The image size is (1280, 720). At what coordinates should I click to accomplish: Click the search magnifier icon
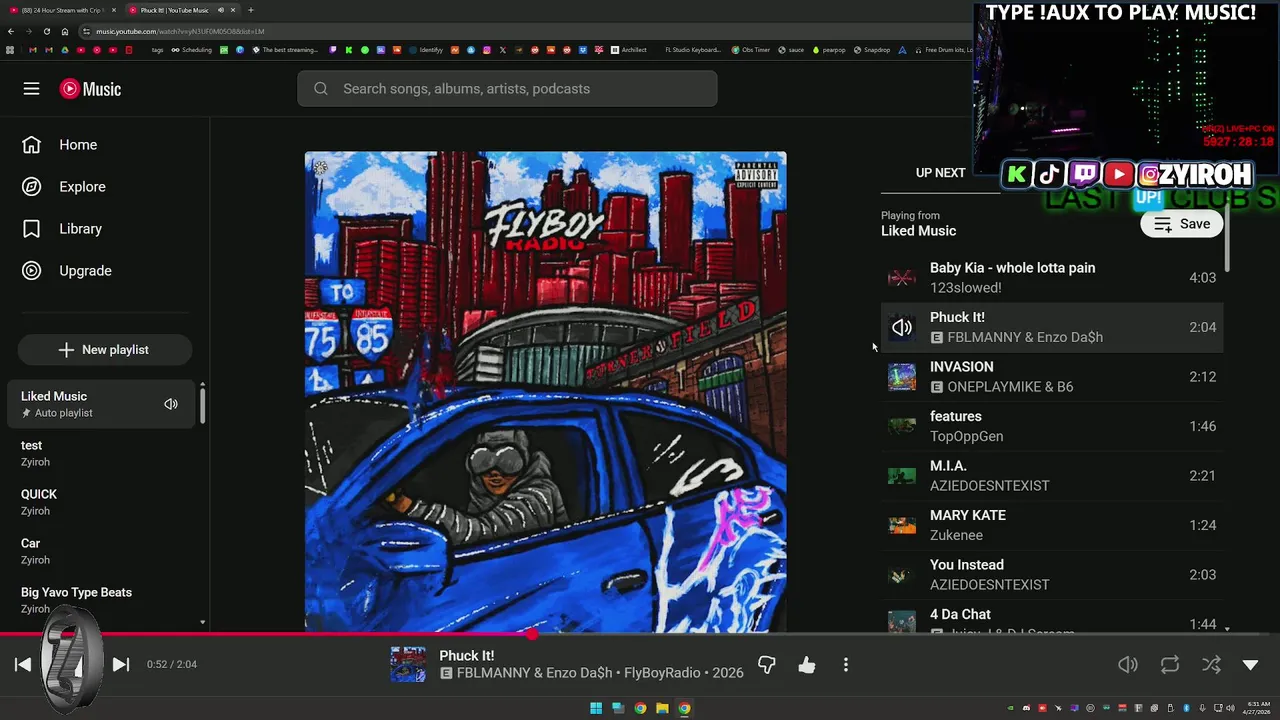[x=321, y=89]
